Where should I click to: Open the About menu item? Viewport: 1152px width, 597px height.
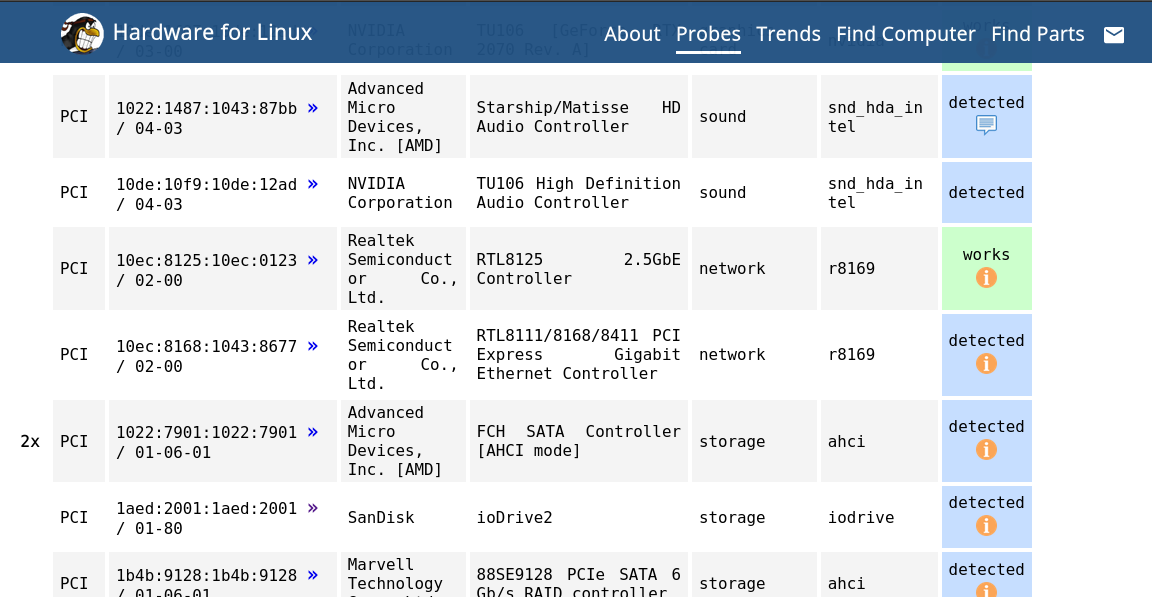point(632,34)
